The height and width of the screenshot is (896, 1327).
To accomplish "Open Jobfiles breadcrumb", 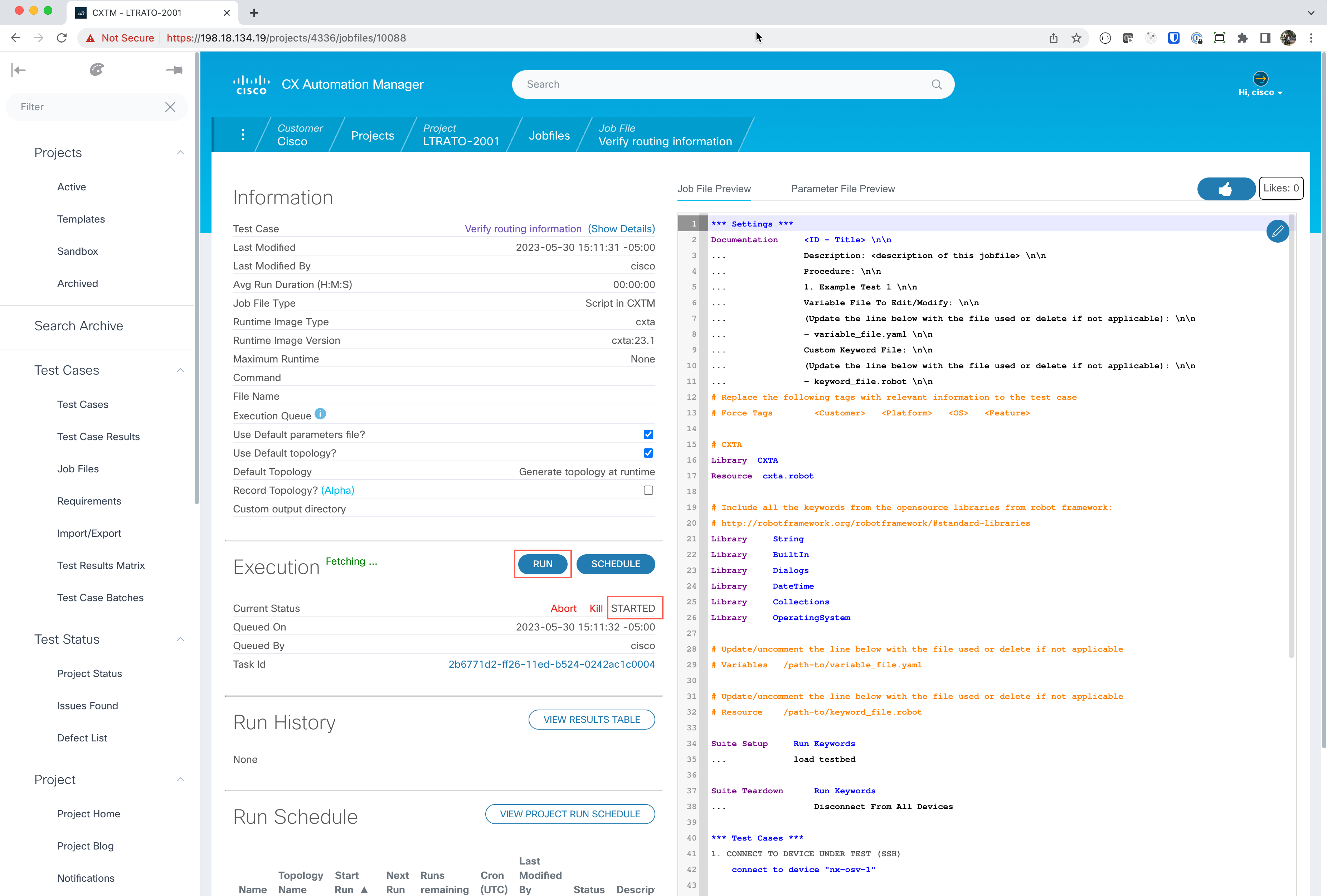I will (549, 135).
